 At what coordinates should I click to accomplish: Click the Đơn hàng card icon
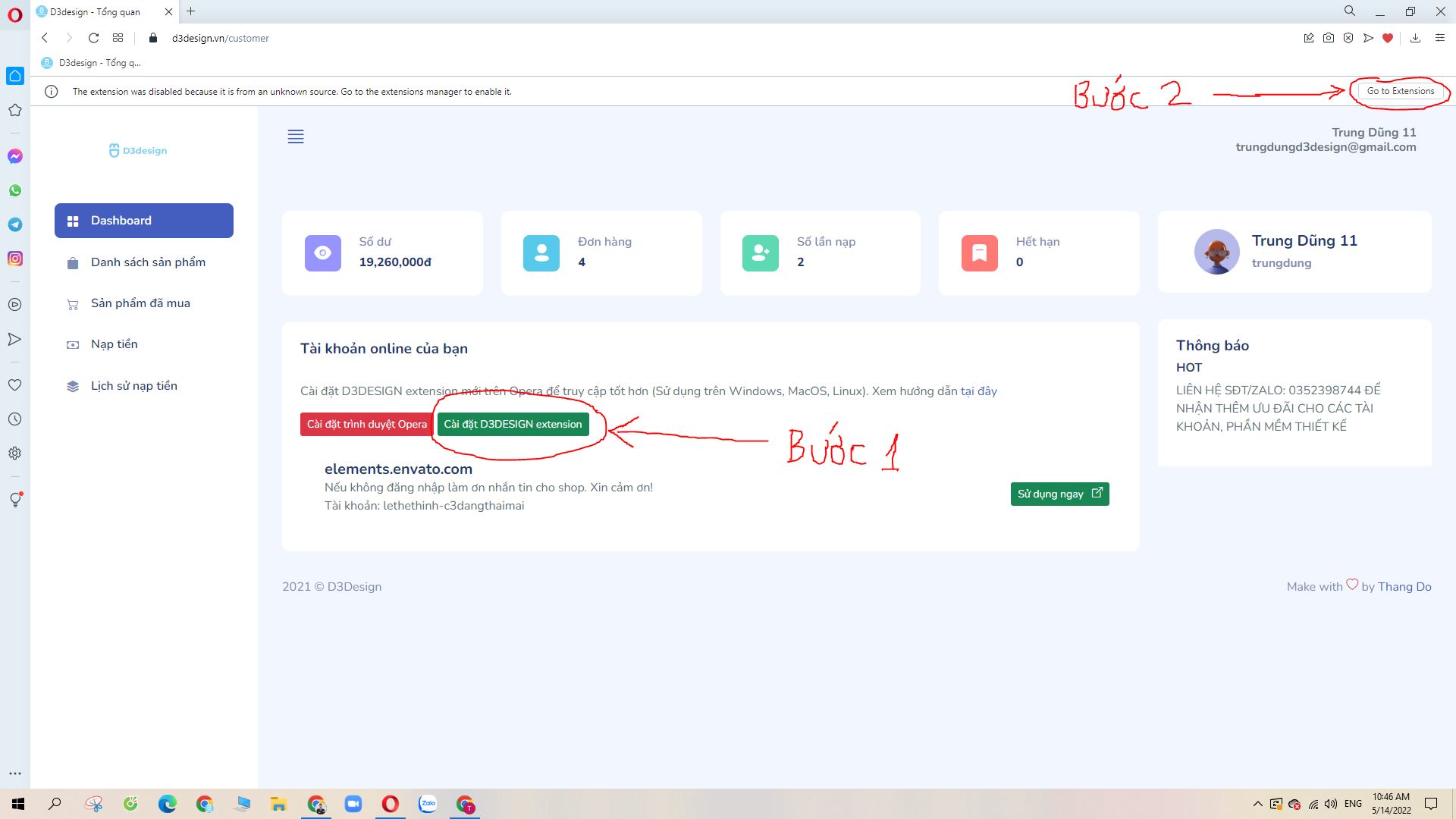pyautogui.click(x=541, y=253)
